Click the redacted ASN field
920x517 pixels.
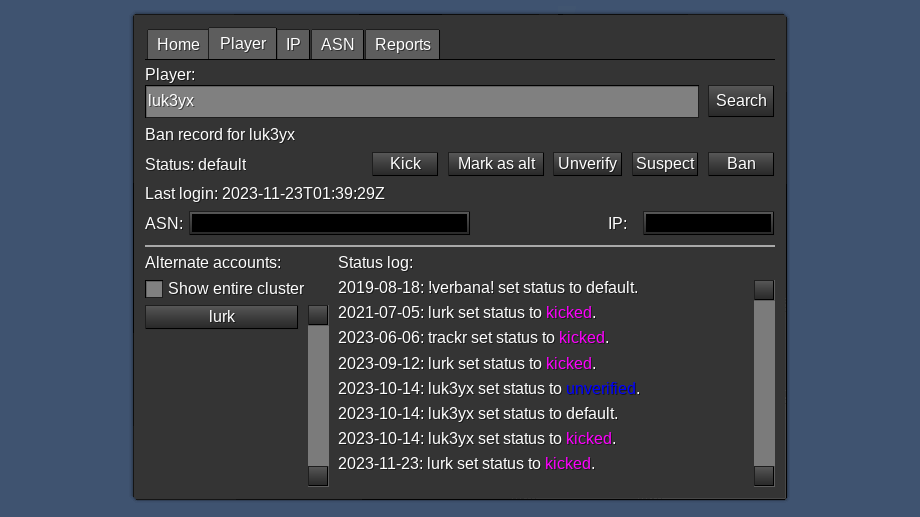click(329, 223)
